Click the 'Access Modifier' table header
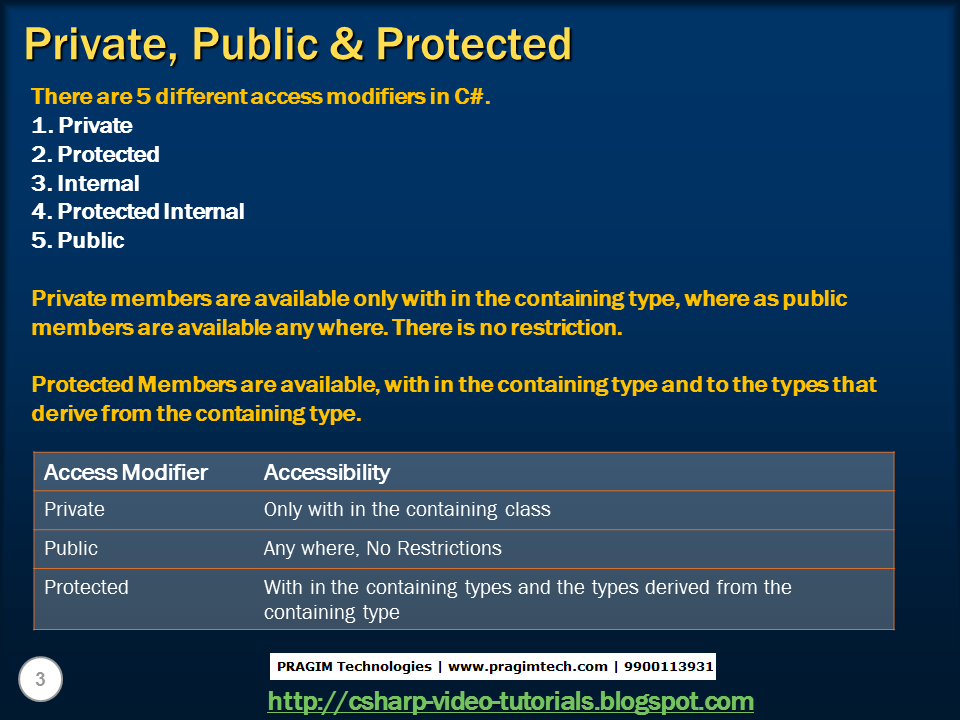Screen dimensions: 960x720 (x=126, y=472)
